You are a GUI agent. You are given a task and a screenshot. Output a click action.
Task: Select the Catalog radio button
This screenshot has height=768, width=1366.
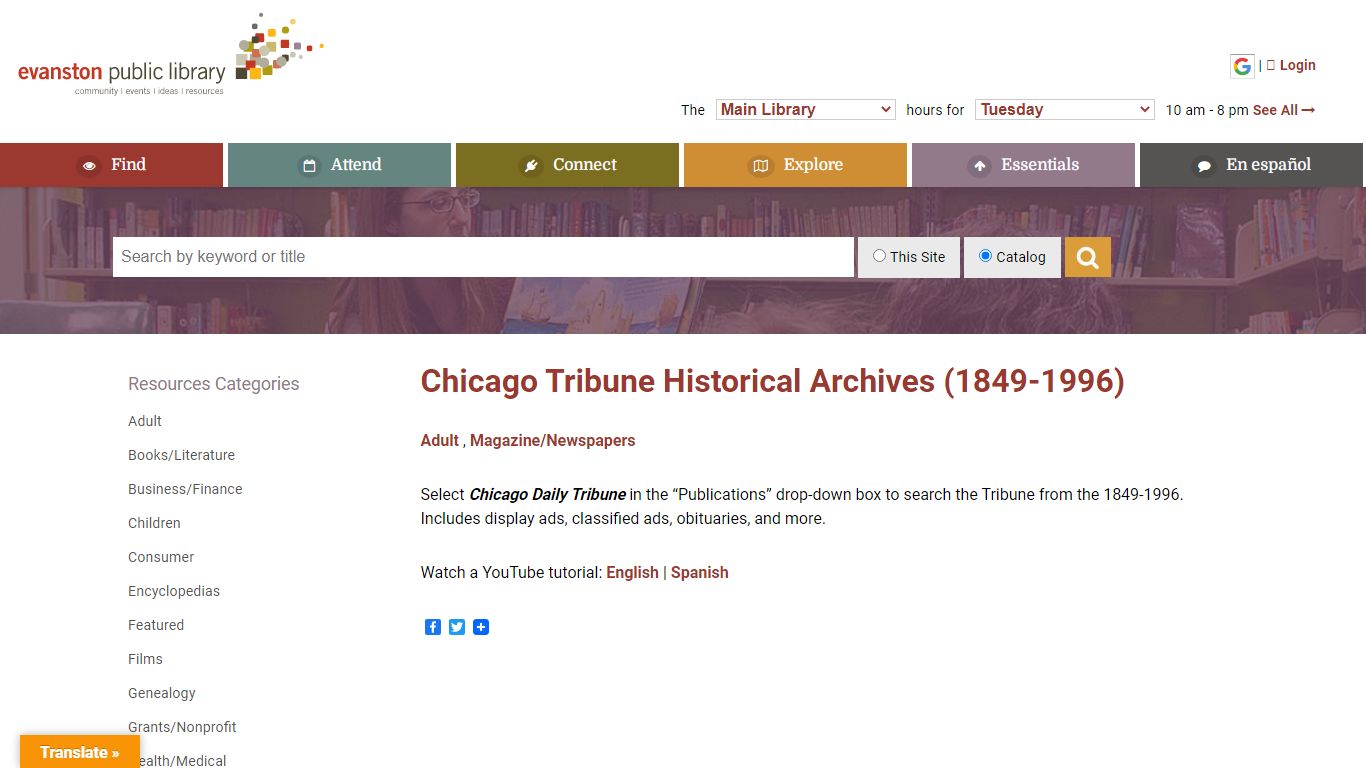(x=985, y=256)
